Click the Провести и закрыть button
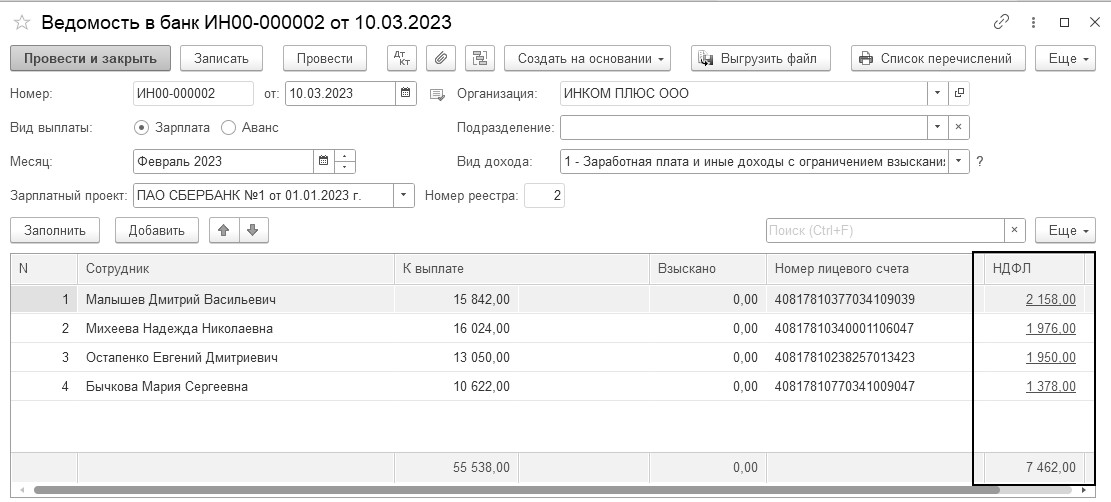Viewport: 1111px width, 502px height. (91, 58)
